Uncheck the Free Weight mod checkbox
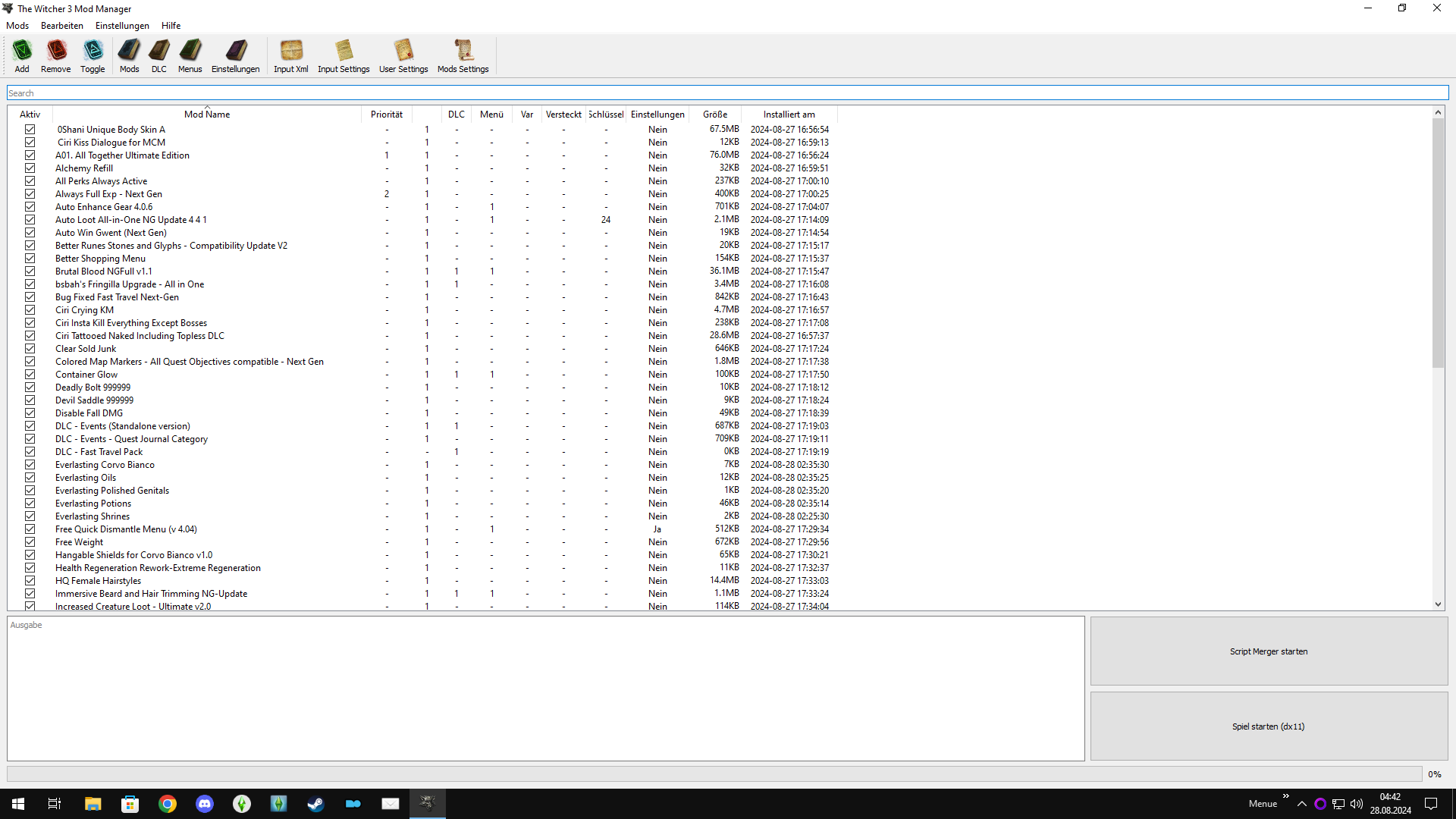1456x819 pixels. point(30,542)
